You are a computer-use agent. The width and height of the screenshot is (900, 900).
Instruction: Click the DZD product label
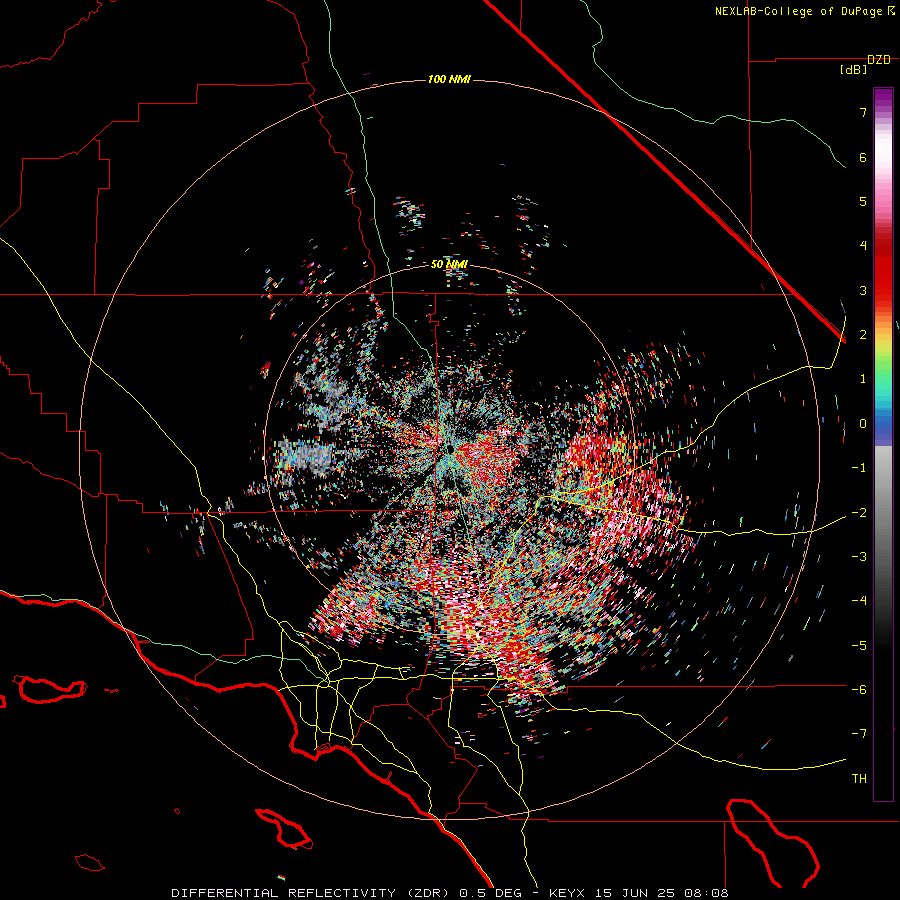click(878, 60)
